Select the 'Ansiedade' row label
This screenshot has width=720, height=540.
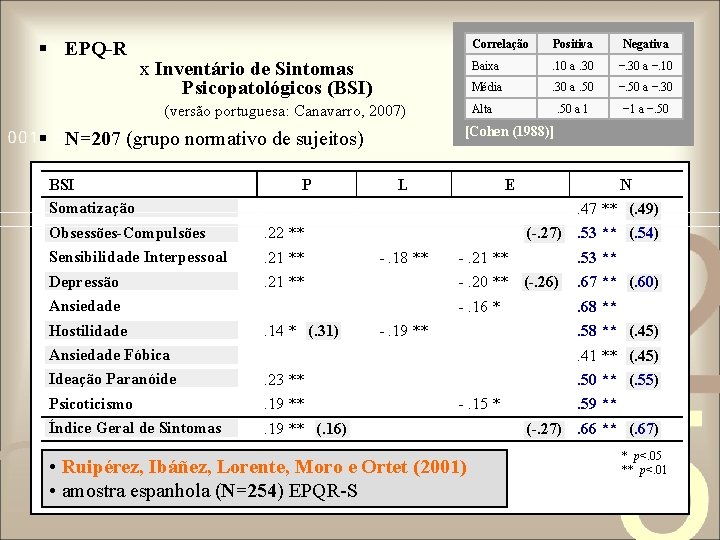[x=84, y=306]
